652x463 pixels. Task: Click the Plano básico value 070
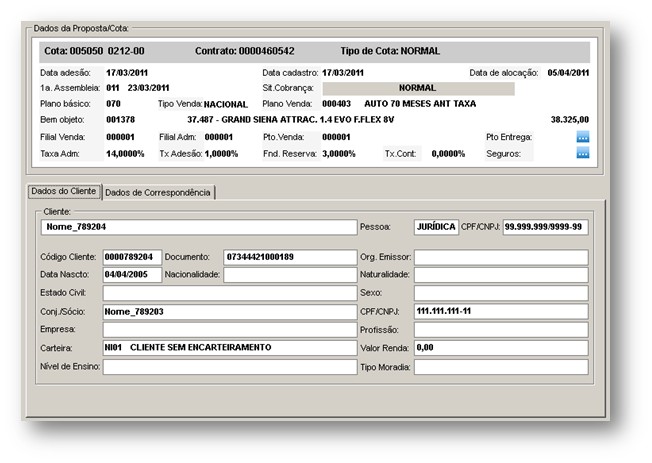click(114, 104)
